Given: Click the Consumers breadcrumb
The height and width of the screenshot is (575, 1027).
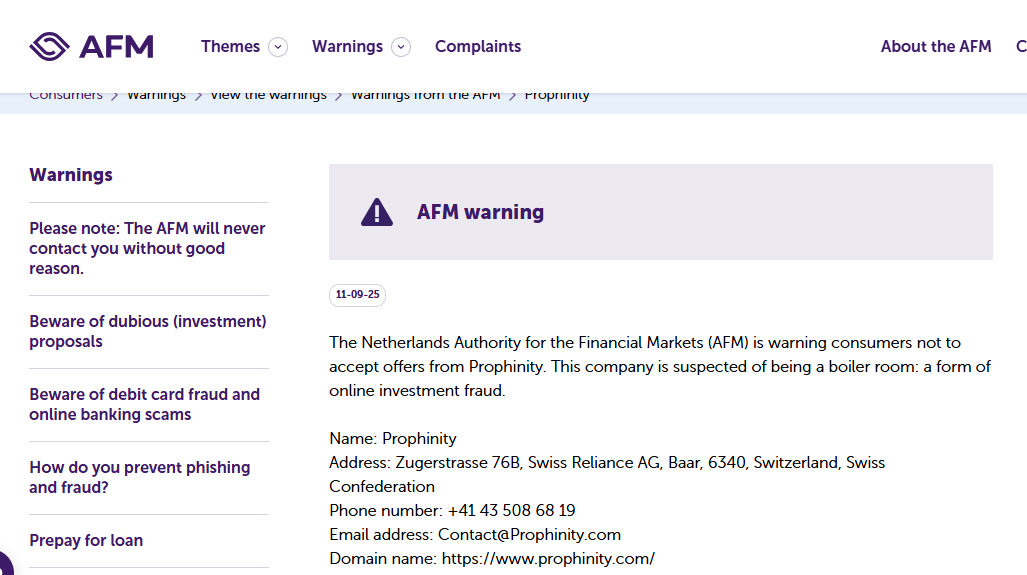Looking at the screenshot, I should coord(65,96).
